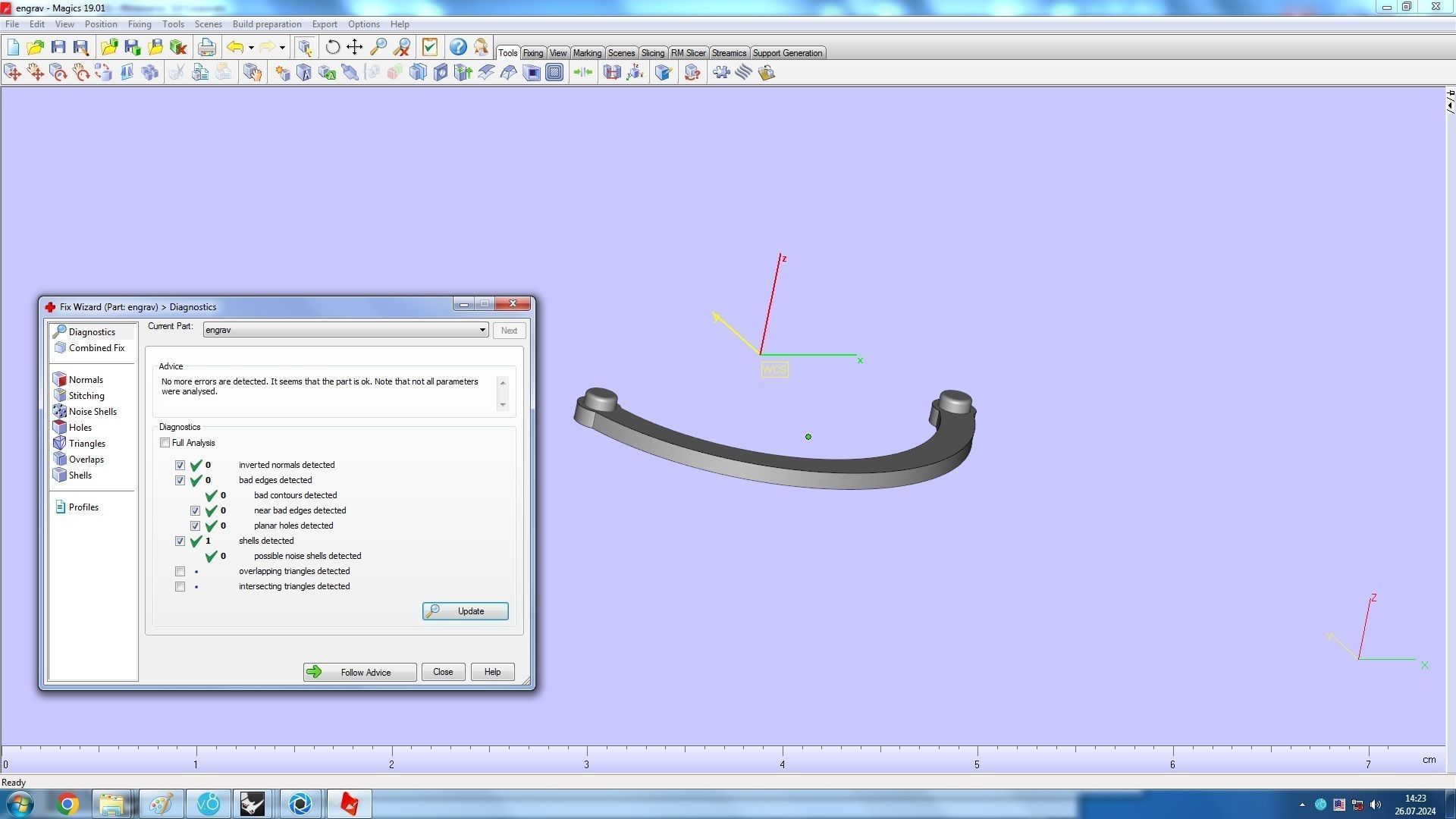This screenshot has width=1456, height=819.
Task: Enable the Full Analysis checkbox
Action: coord(165,443)
